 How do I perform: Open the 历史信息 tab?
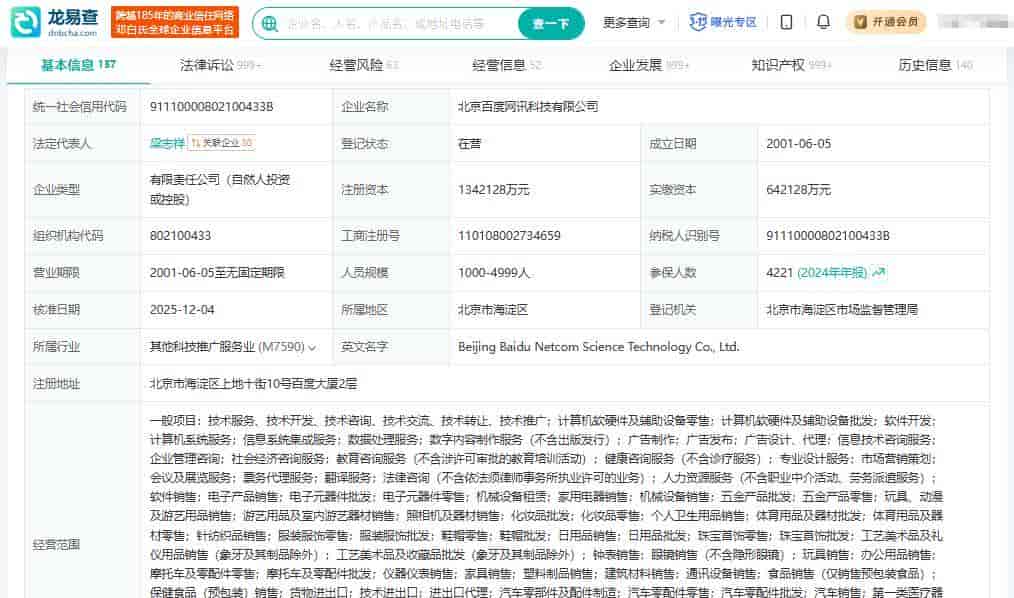pyautogui.click(x=935, y=65)
